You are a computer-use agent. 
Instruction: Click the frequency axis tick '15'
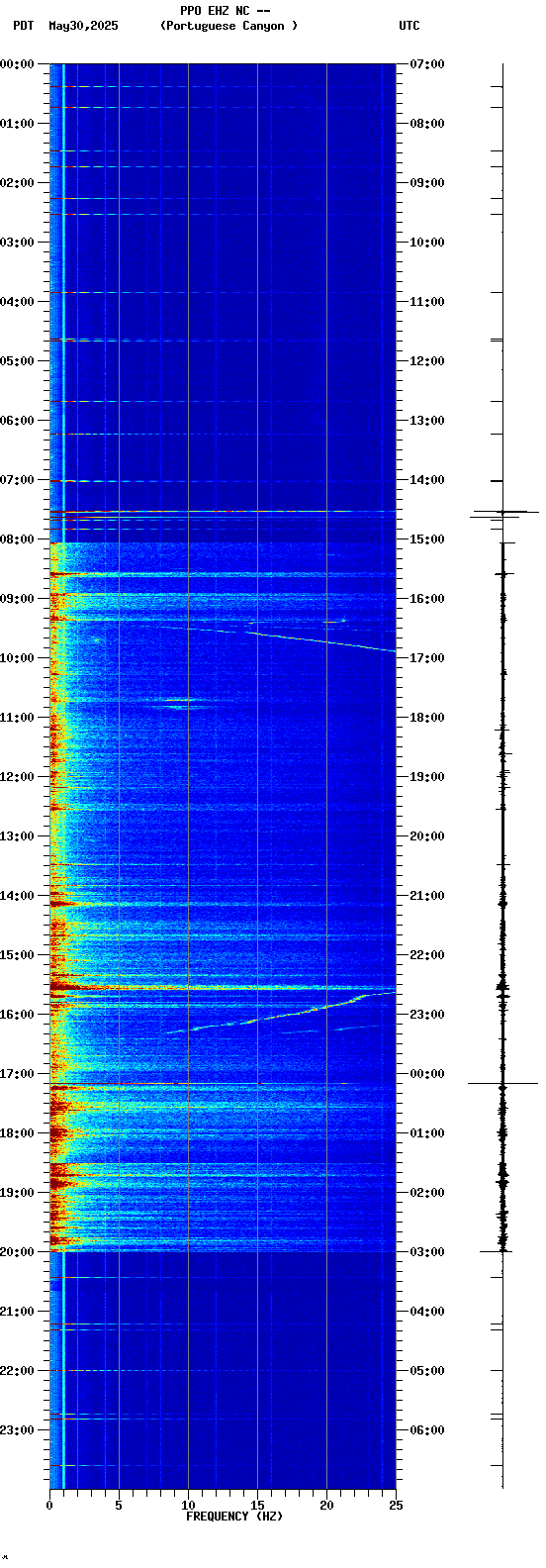coord(257,1506)
